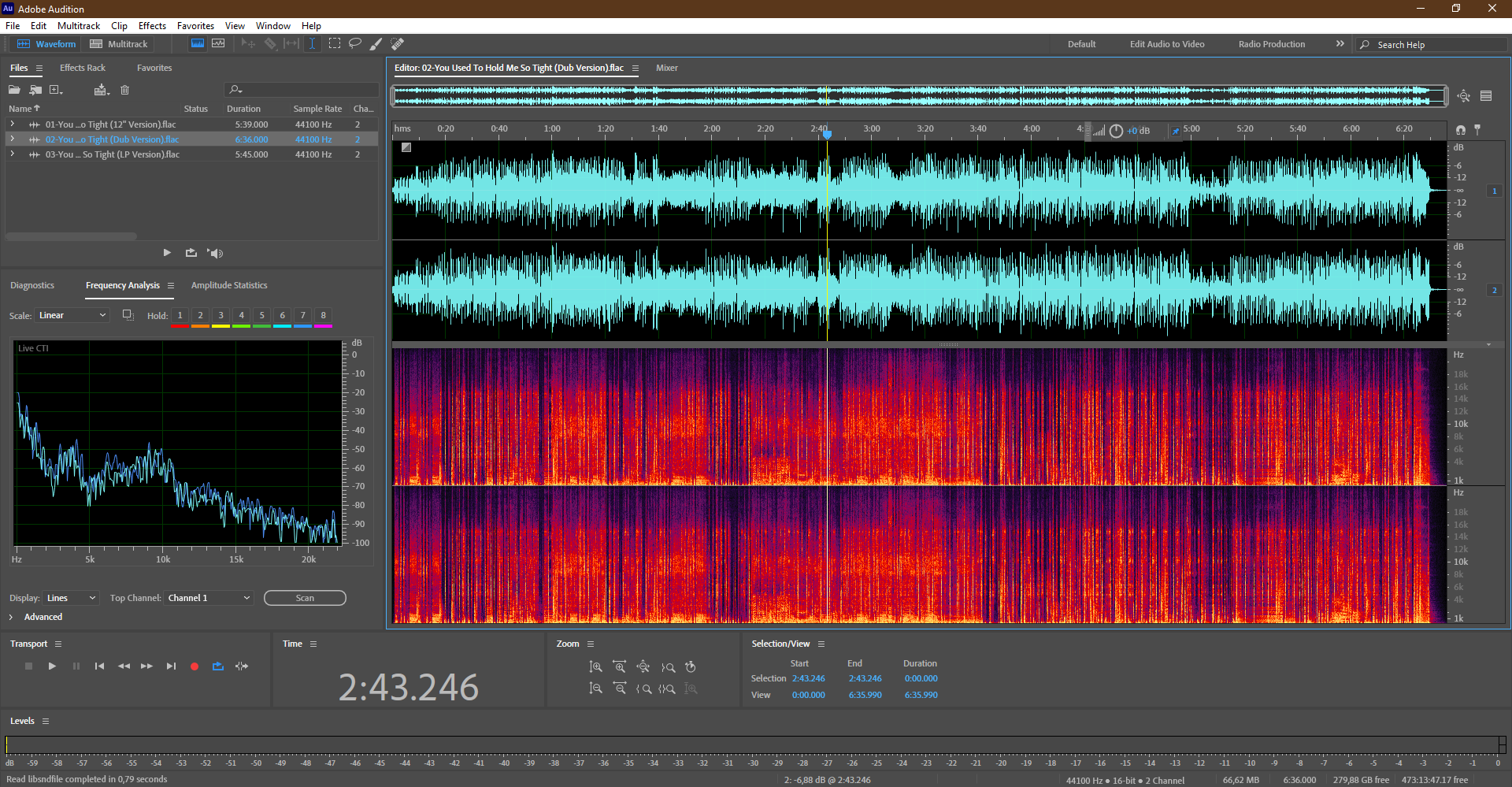Screen dimensions: 1512x787
Task: Click the Import File icon
Action: click(x=35, y=90)
